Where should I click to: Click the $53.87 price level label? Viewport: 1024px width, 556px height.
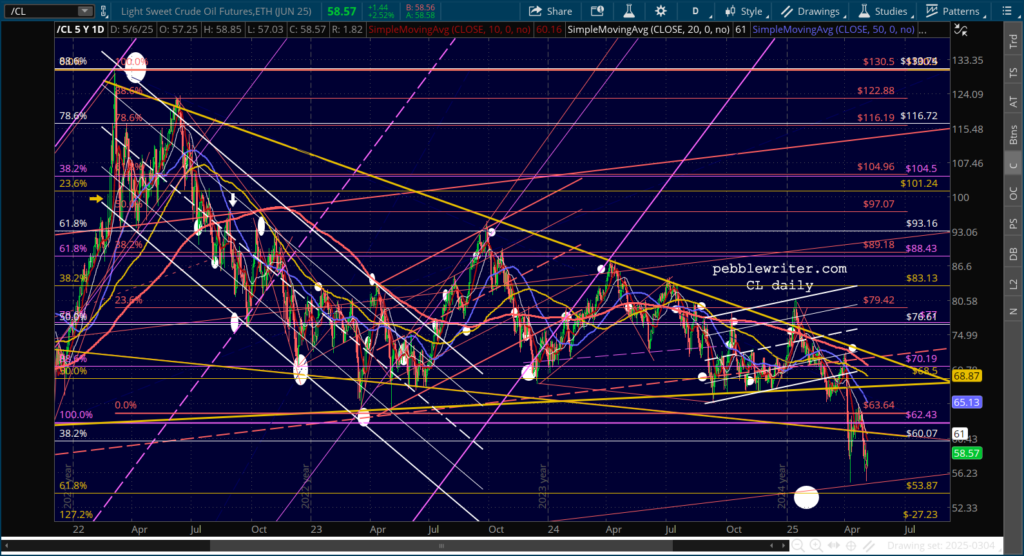point(921,485)
